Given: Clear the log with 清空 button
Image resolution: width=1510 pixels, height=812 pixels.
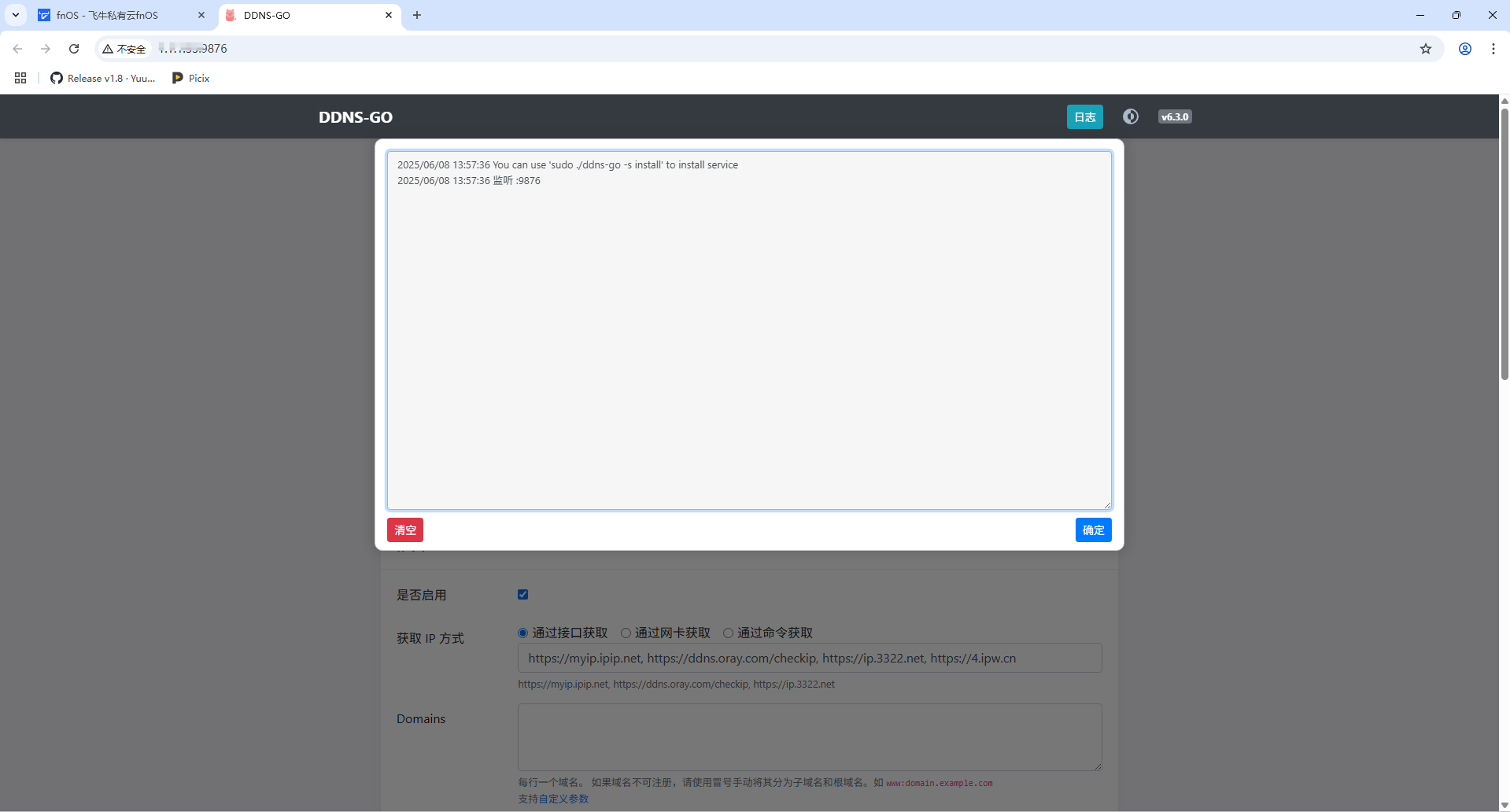Looking at the screenshot, I should pos(404,530).
